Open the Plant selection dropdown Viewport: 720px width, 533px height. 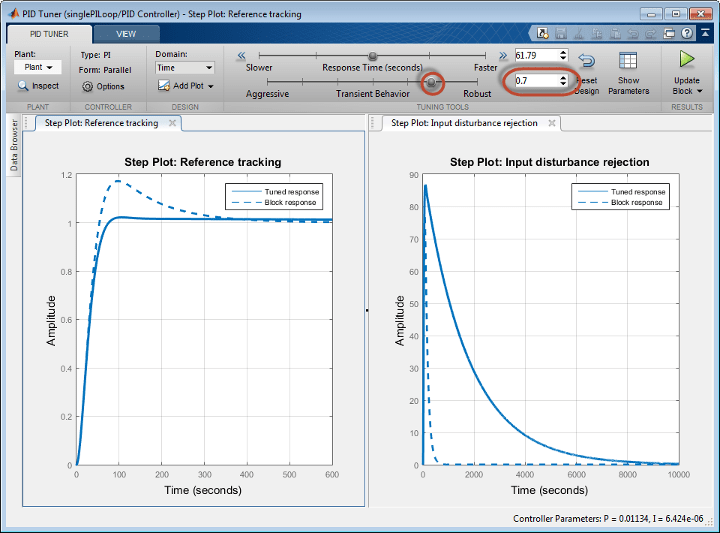pos(38,67)
